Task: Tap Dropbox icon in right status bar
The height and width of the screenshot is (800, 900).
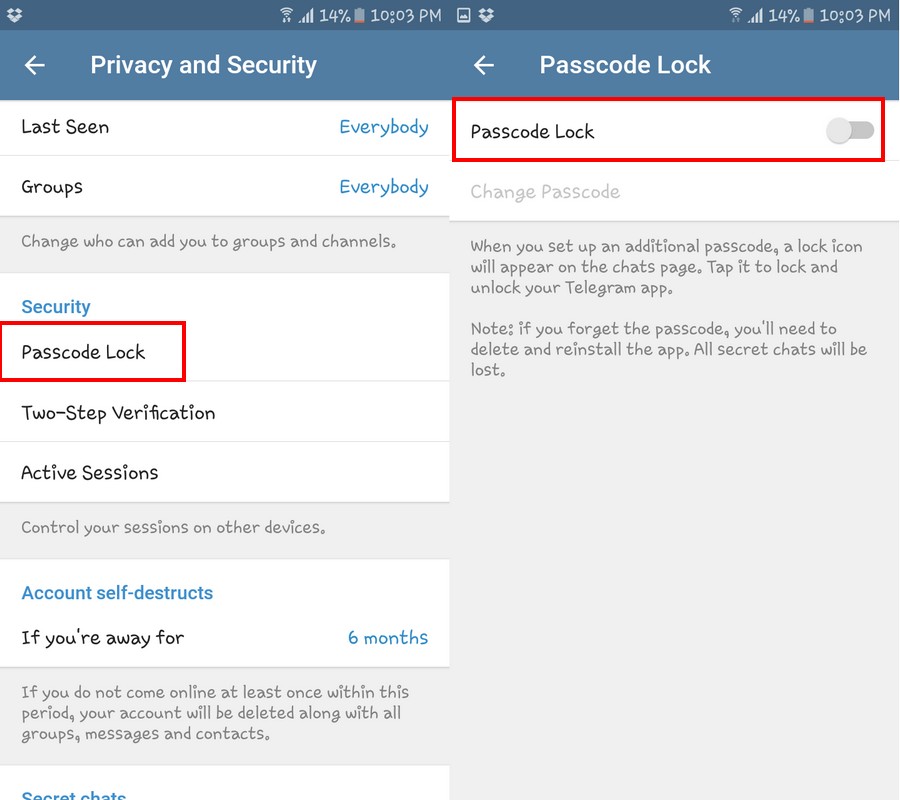Action: coord(486,15)
